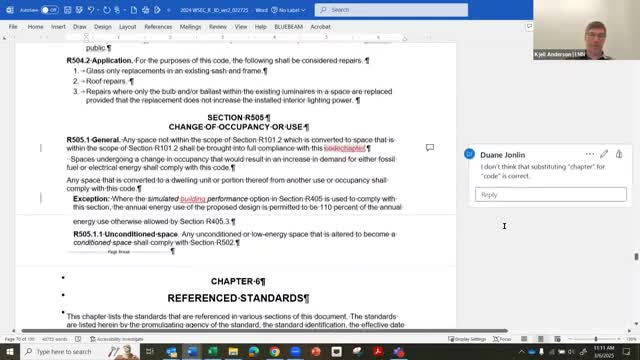Open the Windows Start menu
This screenshot has height=360, width=640.
tap(9, 351)
